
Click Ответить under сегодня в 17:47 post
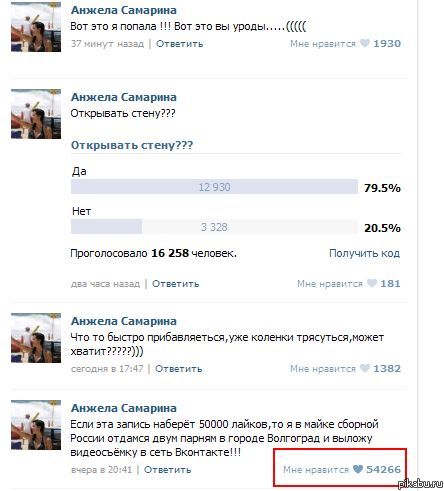(x=179, y=369)
